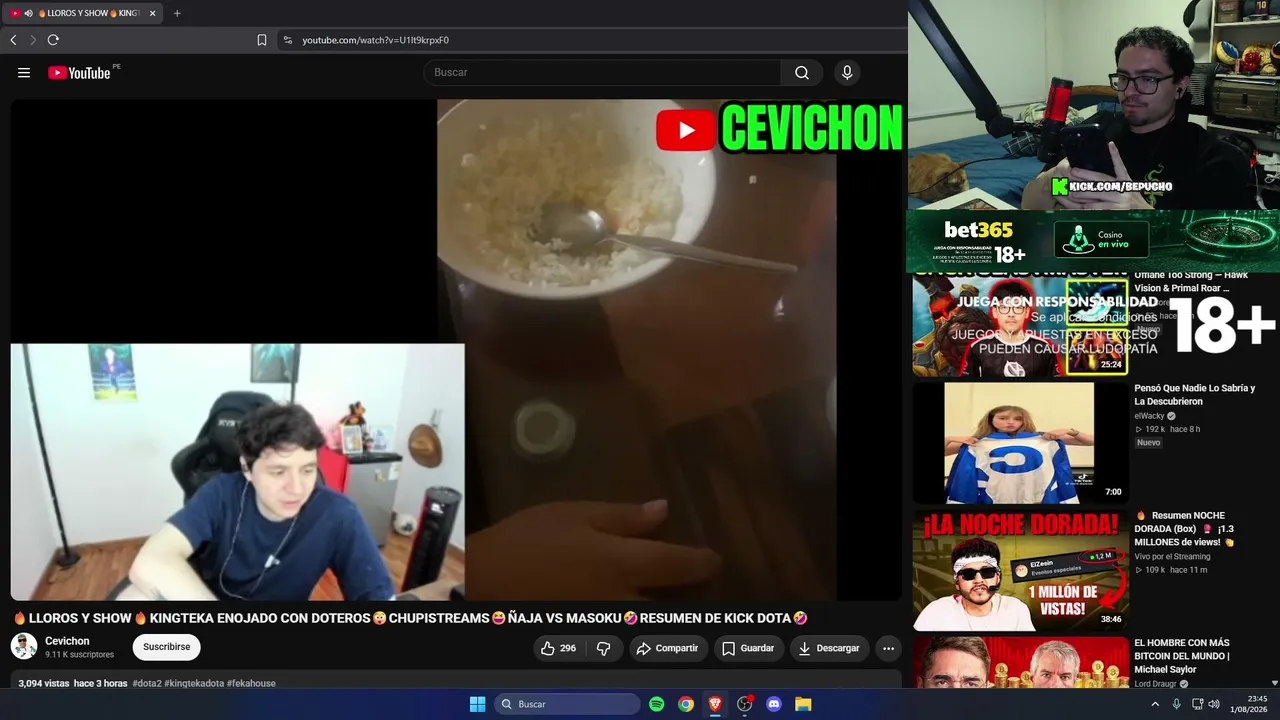Open 'Resumen NOCHE DORADA (Box)' video title
1280x720 pixels.
pos(1185,528)
